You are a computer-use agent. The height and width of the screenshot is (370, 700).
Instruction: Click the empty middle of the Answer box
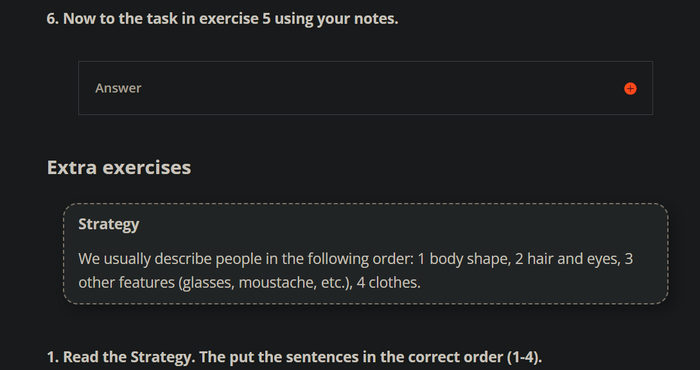click(365, 88)
